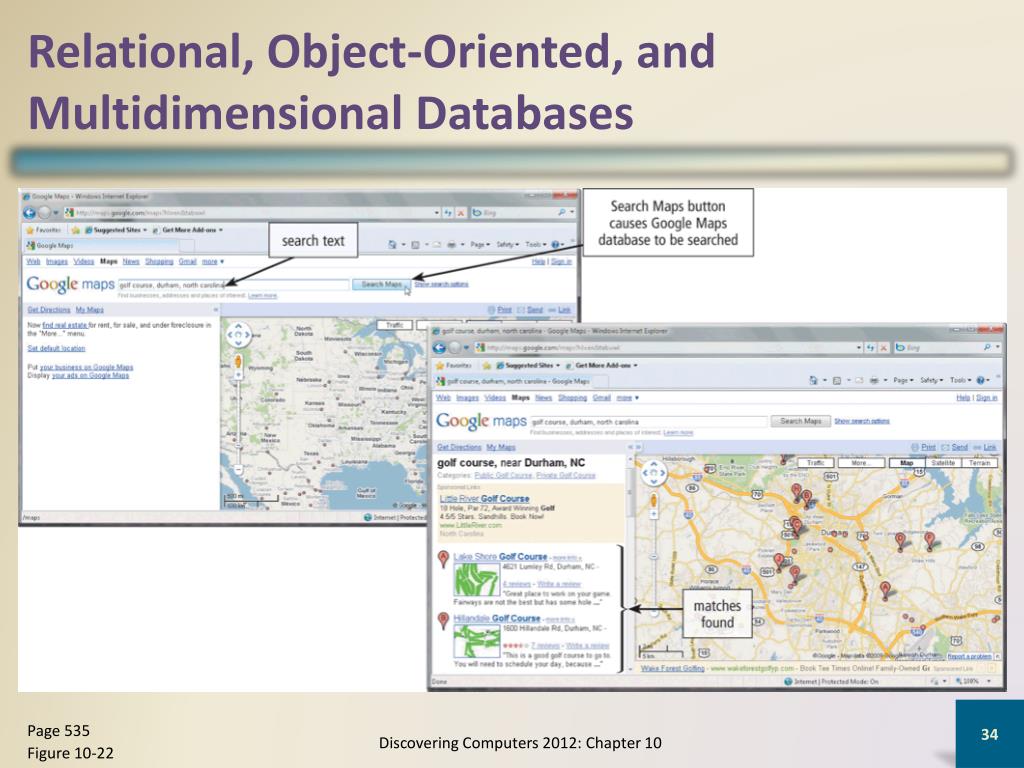Click Read Mail icon in front window
The image size is (1024, 768).
[x=859, y=380]
